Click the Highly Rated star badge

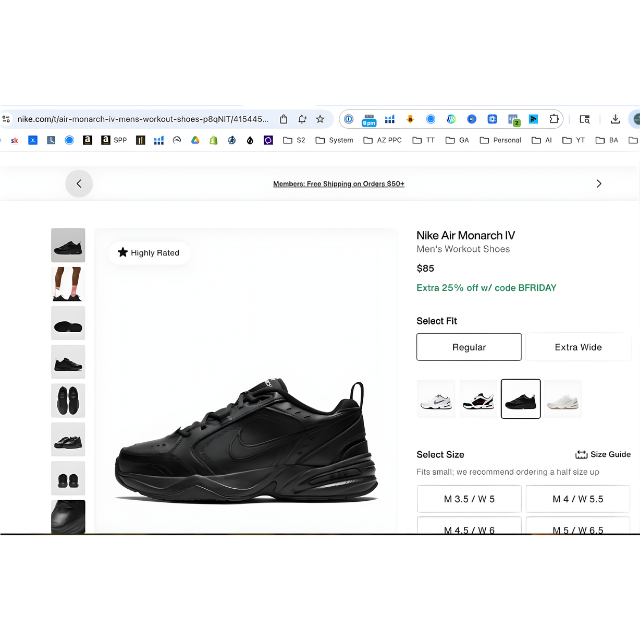point(149,253)
